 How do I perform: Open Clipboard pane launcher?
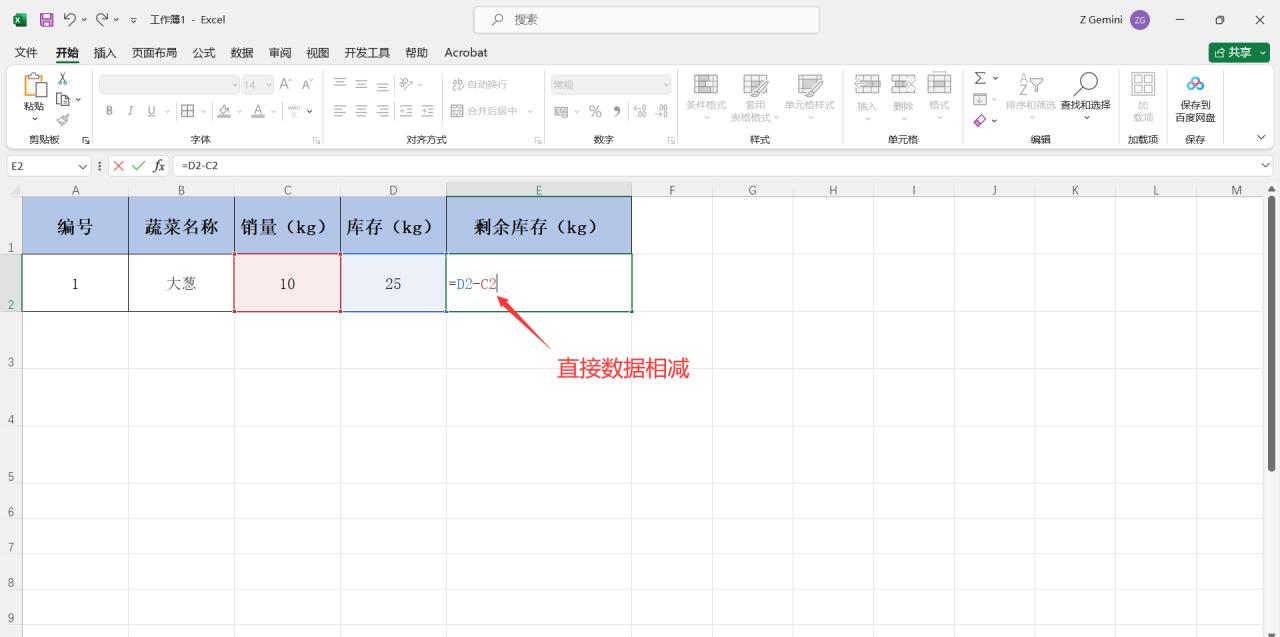85,140
